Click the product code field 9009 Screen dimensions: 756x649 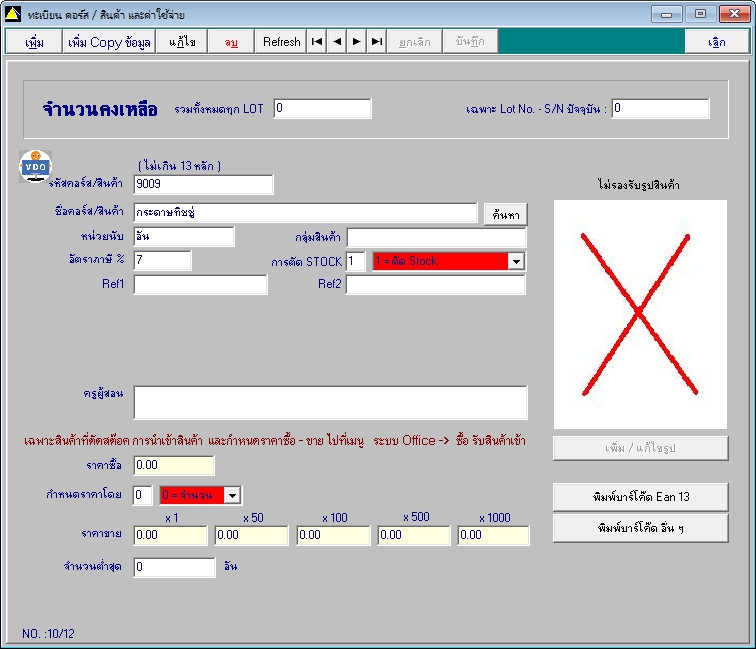pos(203,184)
